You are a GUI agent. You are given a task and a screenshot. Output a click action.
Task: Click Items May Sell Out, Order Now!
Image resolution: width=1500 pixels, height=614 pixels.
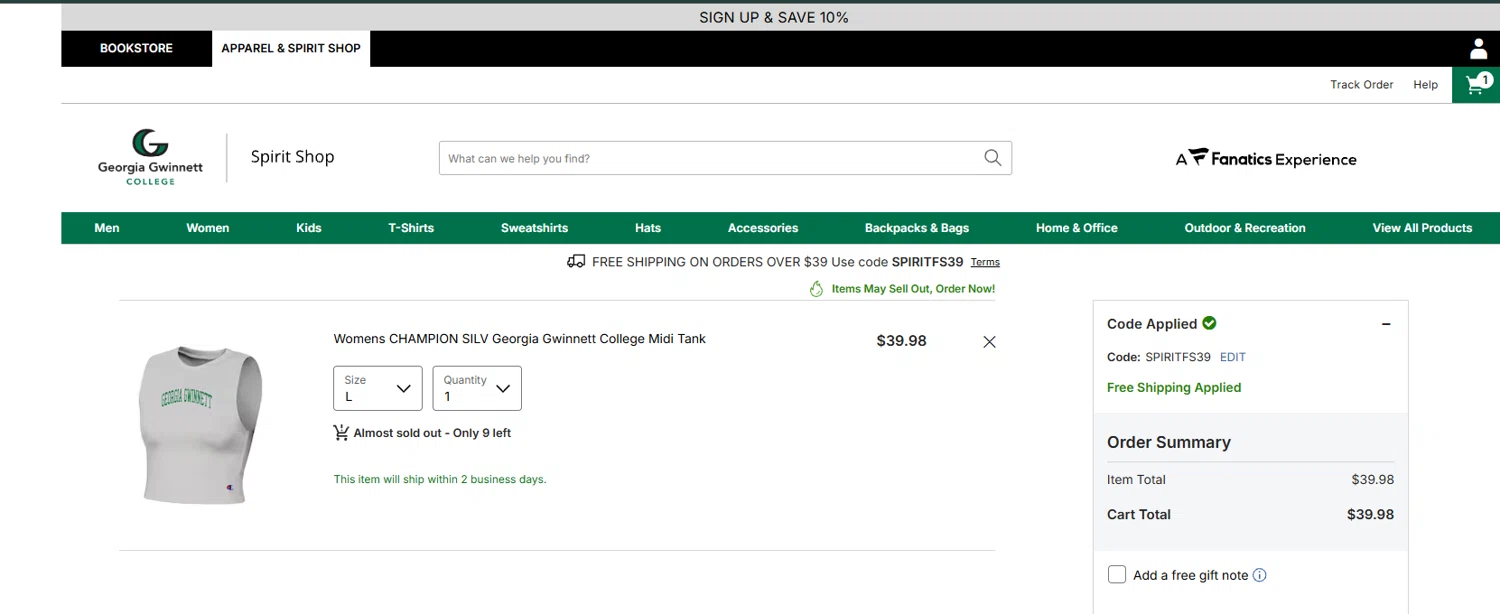(913, 289)
